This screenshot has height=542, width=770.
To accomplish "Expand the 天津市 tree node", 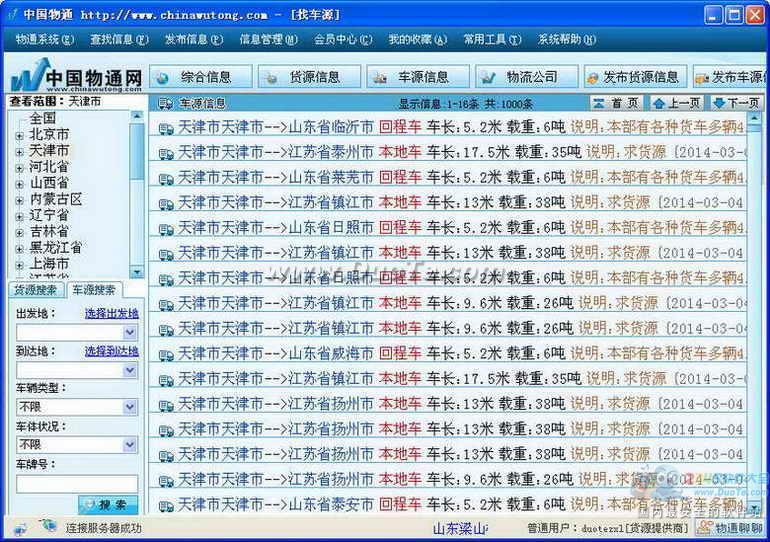I will coord(20,152).
